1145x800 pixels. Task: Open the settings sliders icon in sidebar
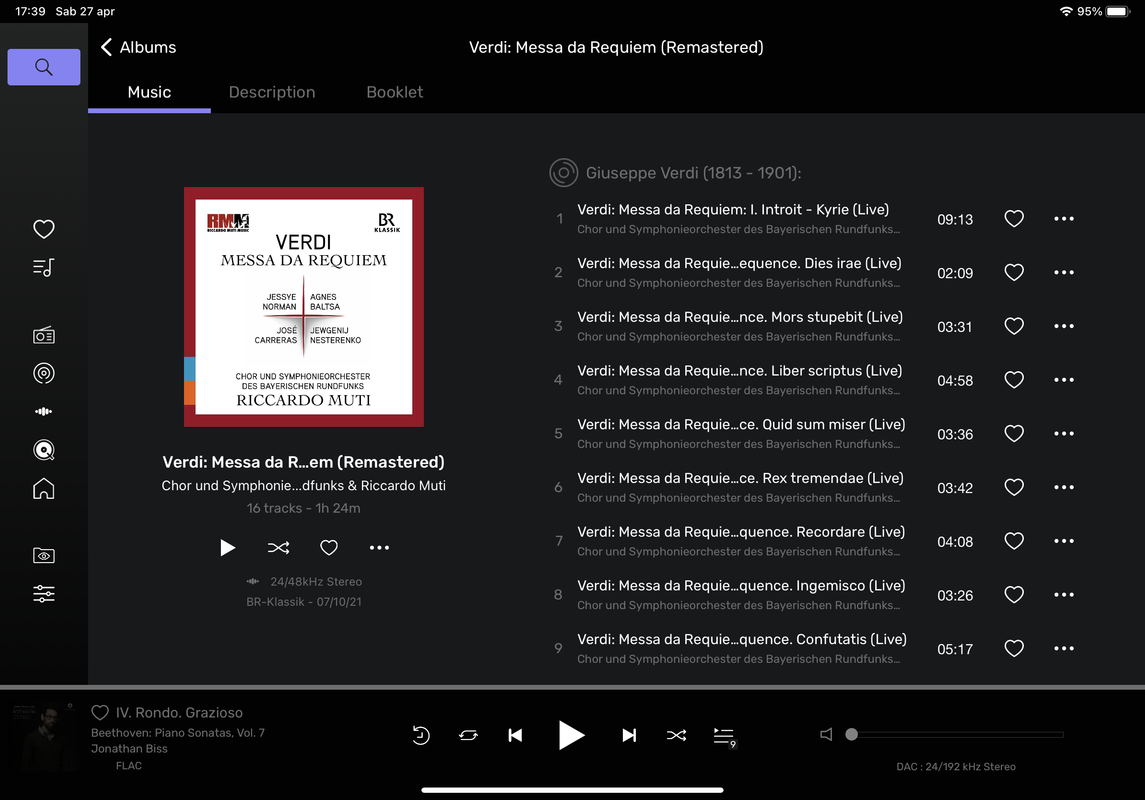click(x=44, y=593)
